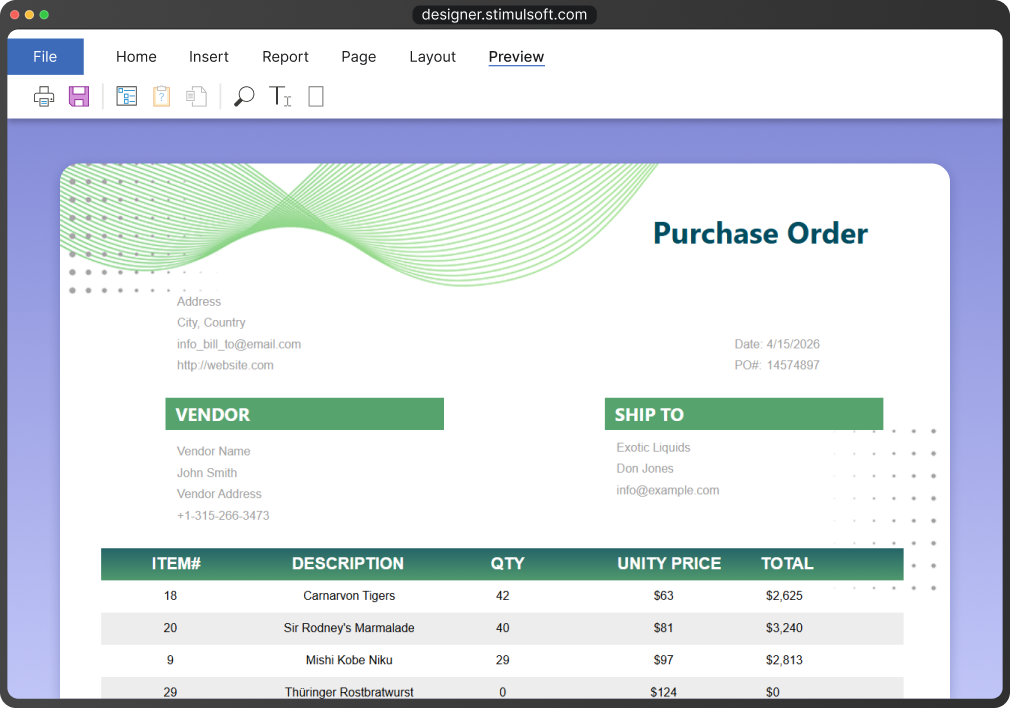Click the Resources document icon

196,97
